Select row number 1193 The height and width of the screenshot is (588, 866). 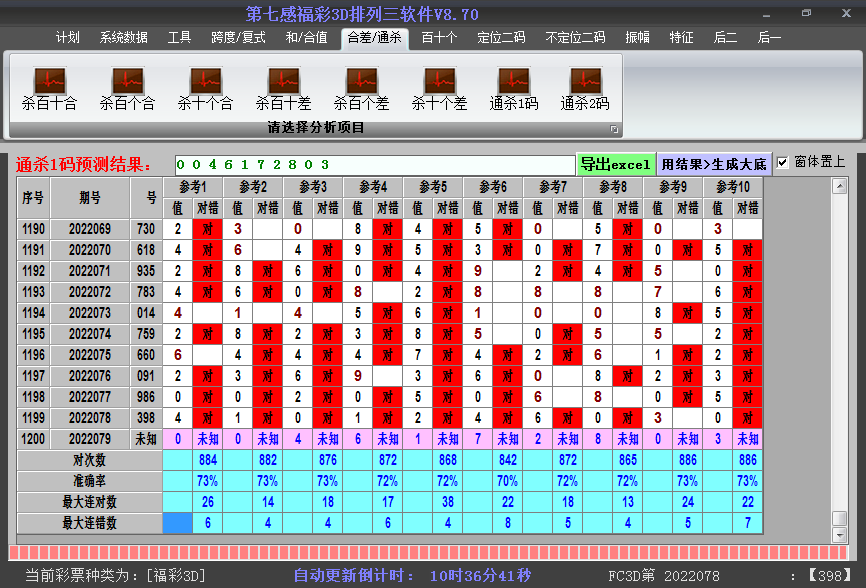click(x=33, y=292)
